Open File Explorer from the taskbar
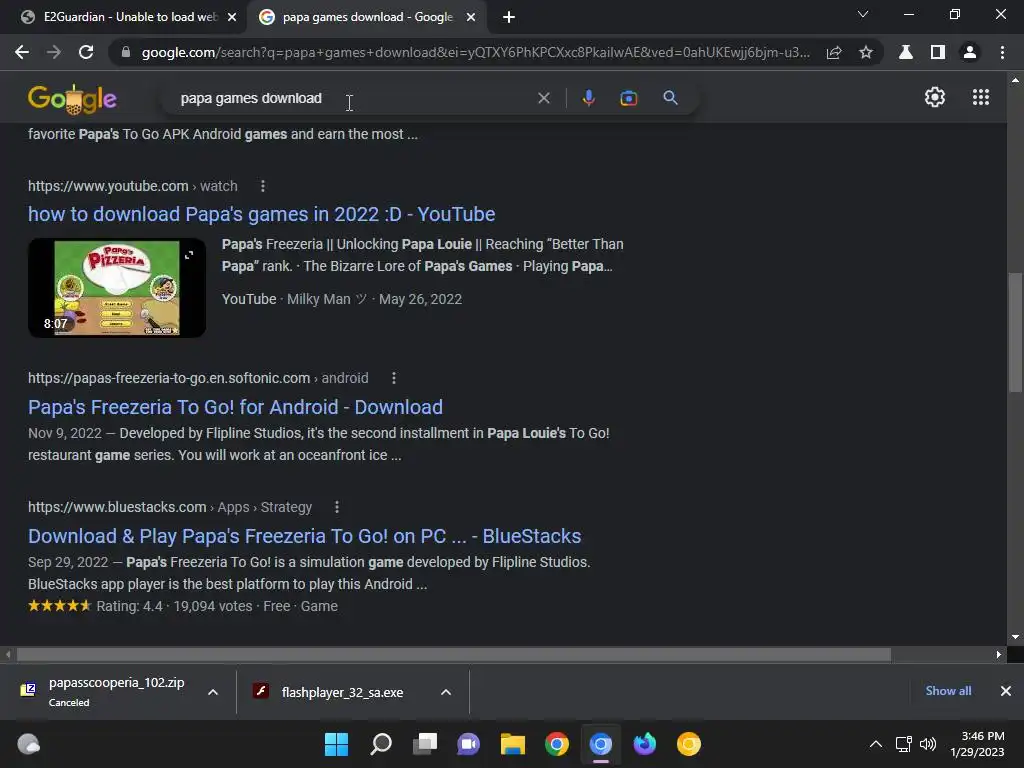The height and width of the screenshot is (768, 1024). tap(513, 744)
